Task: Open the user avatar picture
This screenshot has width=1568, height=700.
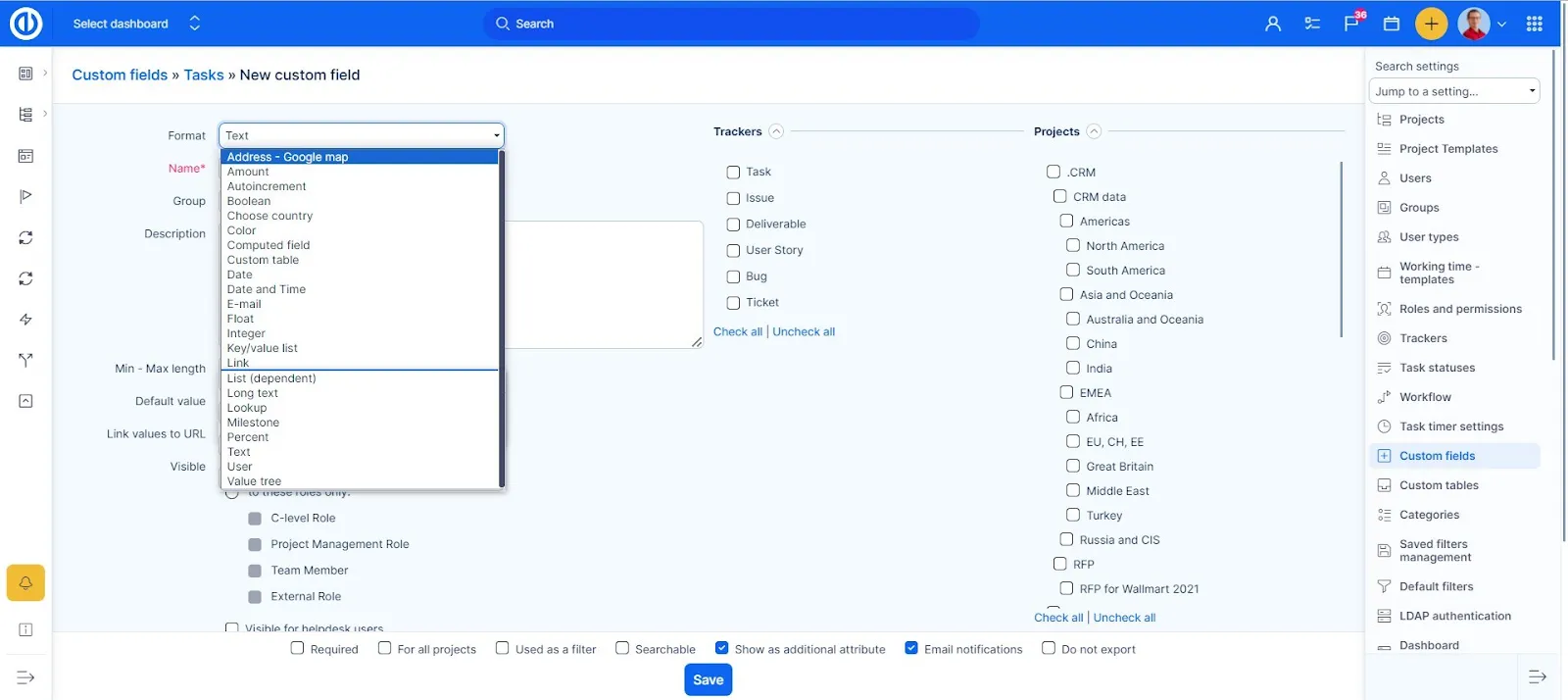Action: tap(1474, 24)
